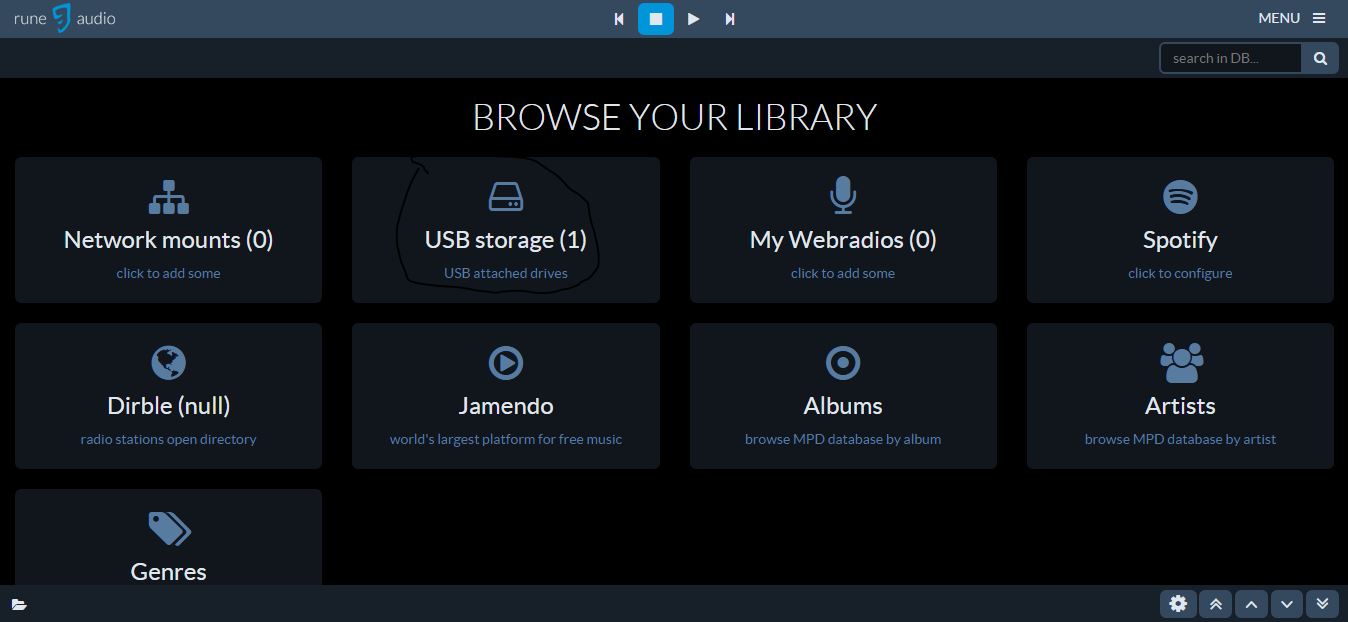Click 'browse MPD database by album' text

pyautogui.click(x=843, y=439)
